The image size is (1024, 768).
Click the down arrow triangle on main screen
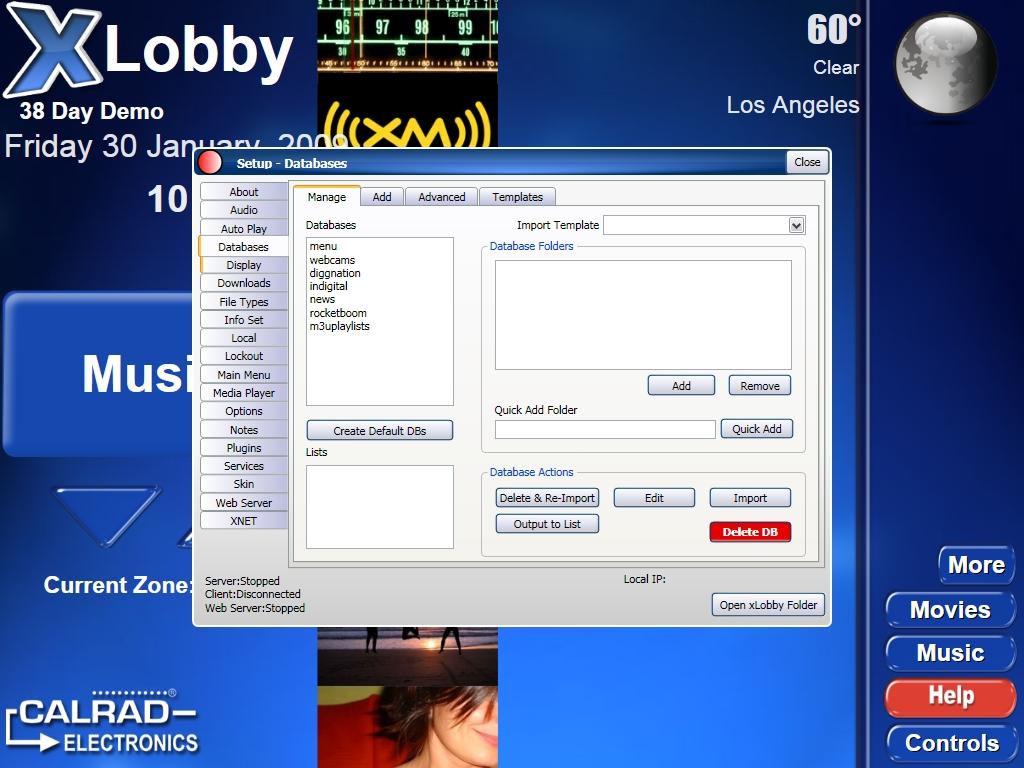106,515
